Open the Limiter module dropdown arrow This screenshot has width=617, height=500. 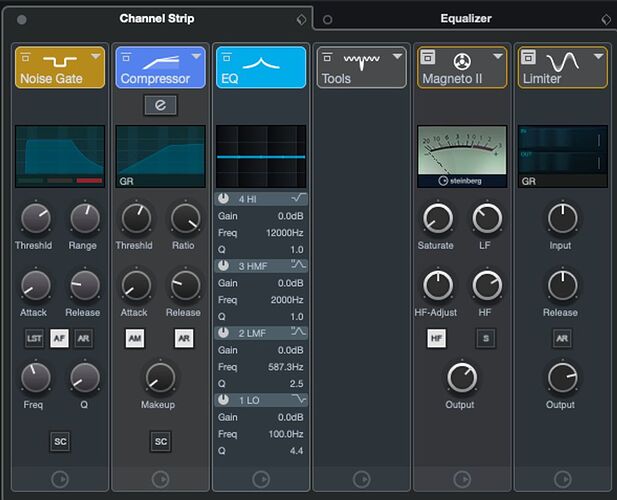(x=599, y=57)
